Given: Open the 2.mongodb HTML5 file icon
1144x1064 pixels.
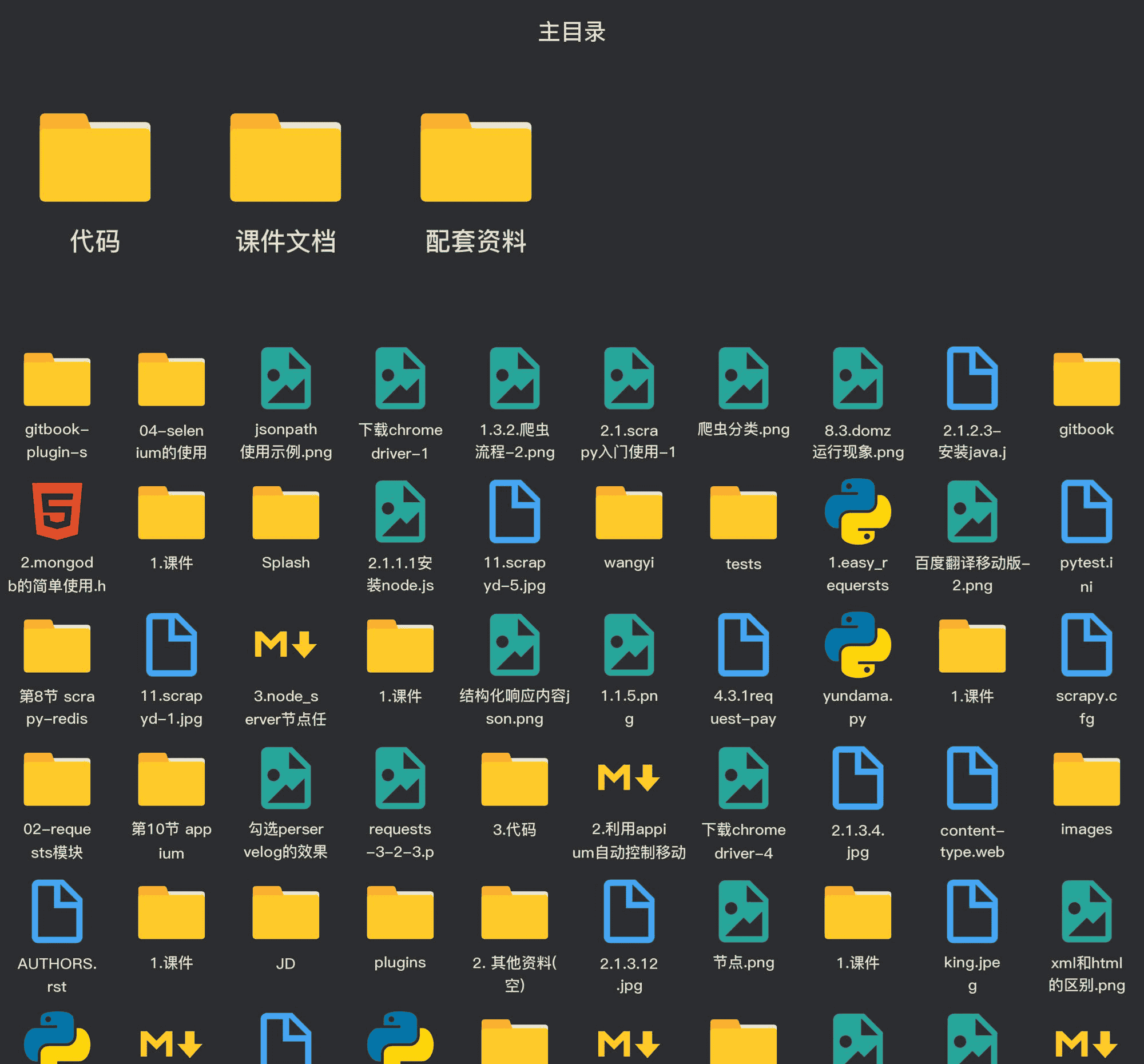Looking at the screenshot, I should [x=57, y=511].
